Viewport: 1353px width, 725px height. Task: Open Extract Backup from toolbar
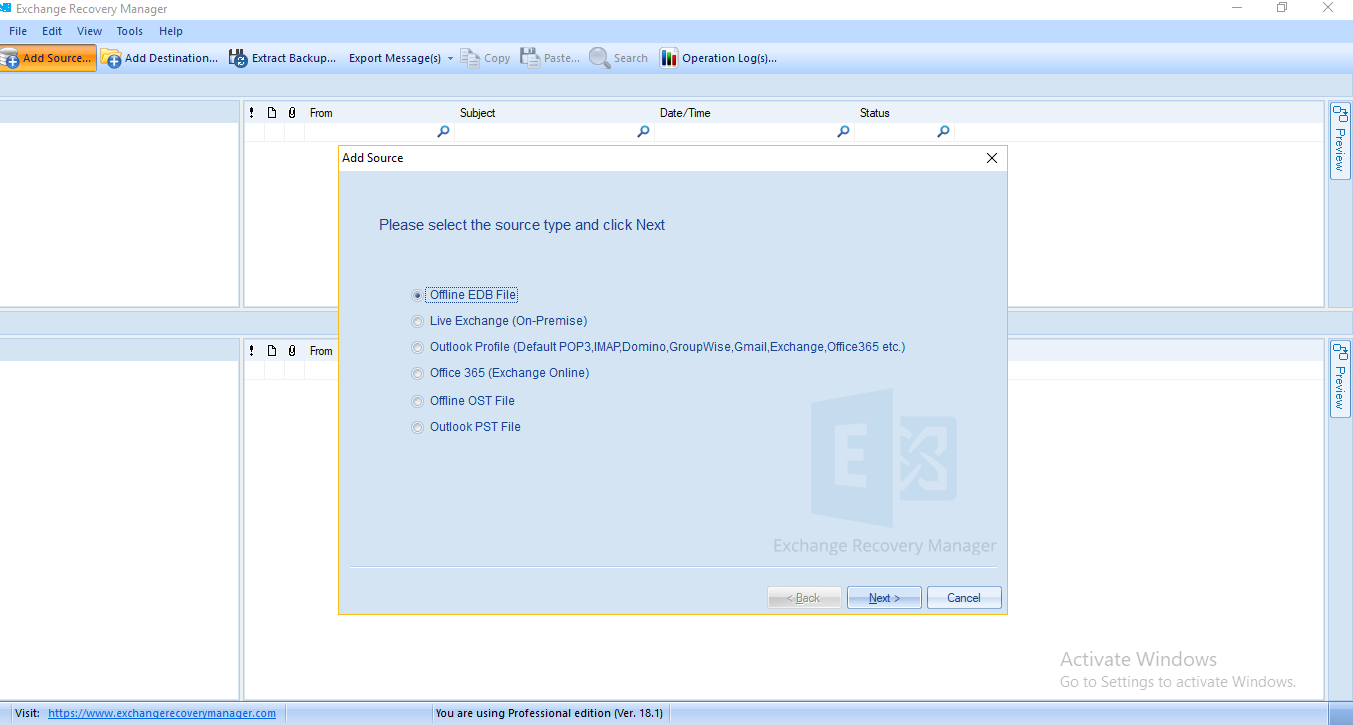click(x=282, y=58)
